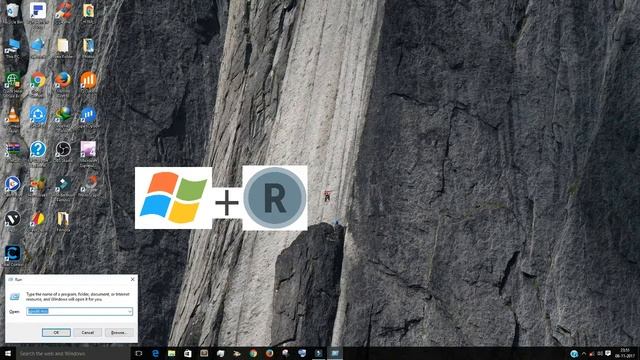Select the VLC media player cone icon
This screenshot has width=640, height=360.
12,116
